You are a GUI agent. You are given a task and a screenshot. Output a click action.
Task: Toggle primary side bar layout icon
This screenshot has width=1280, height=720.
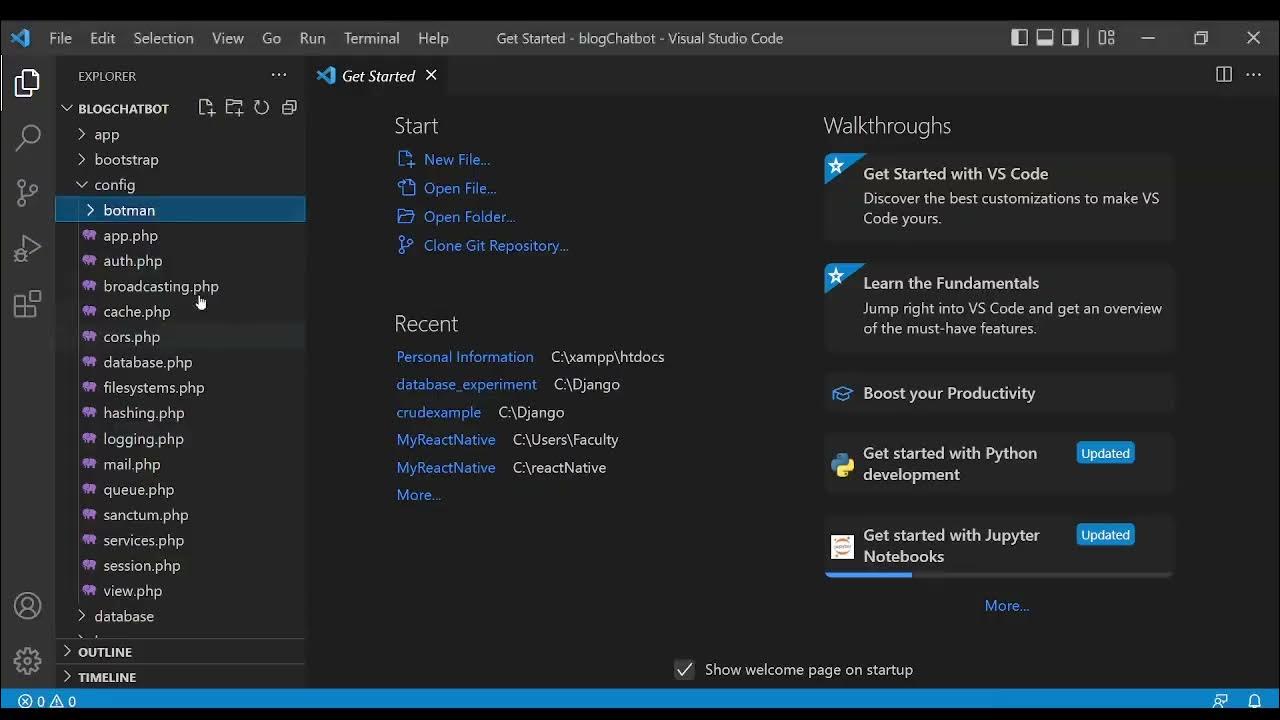click(1019, 38)
